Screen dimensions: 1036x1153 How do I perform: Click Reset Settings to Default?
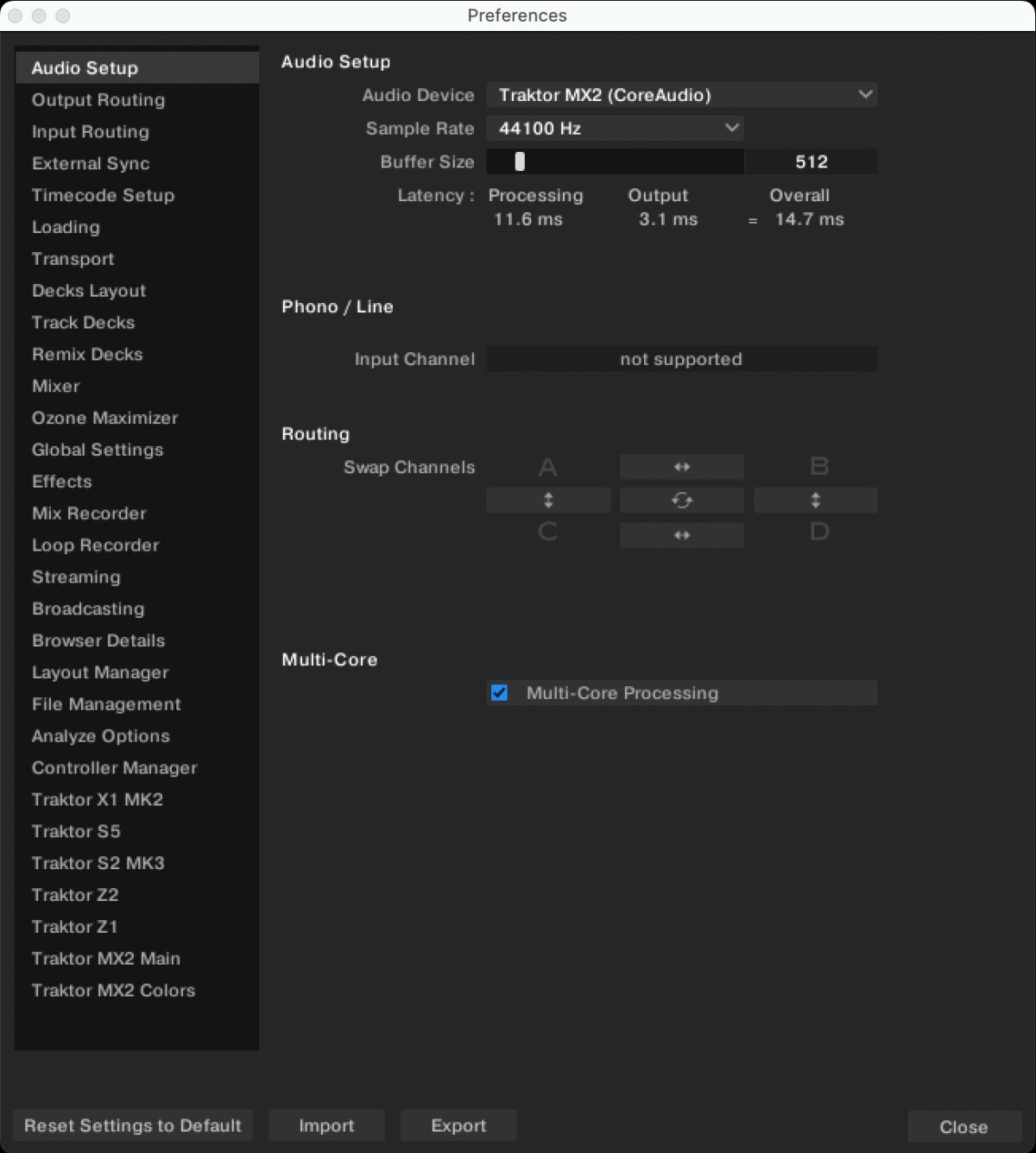pos(132,1125)
